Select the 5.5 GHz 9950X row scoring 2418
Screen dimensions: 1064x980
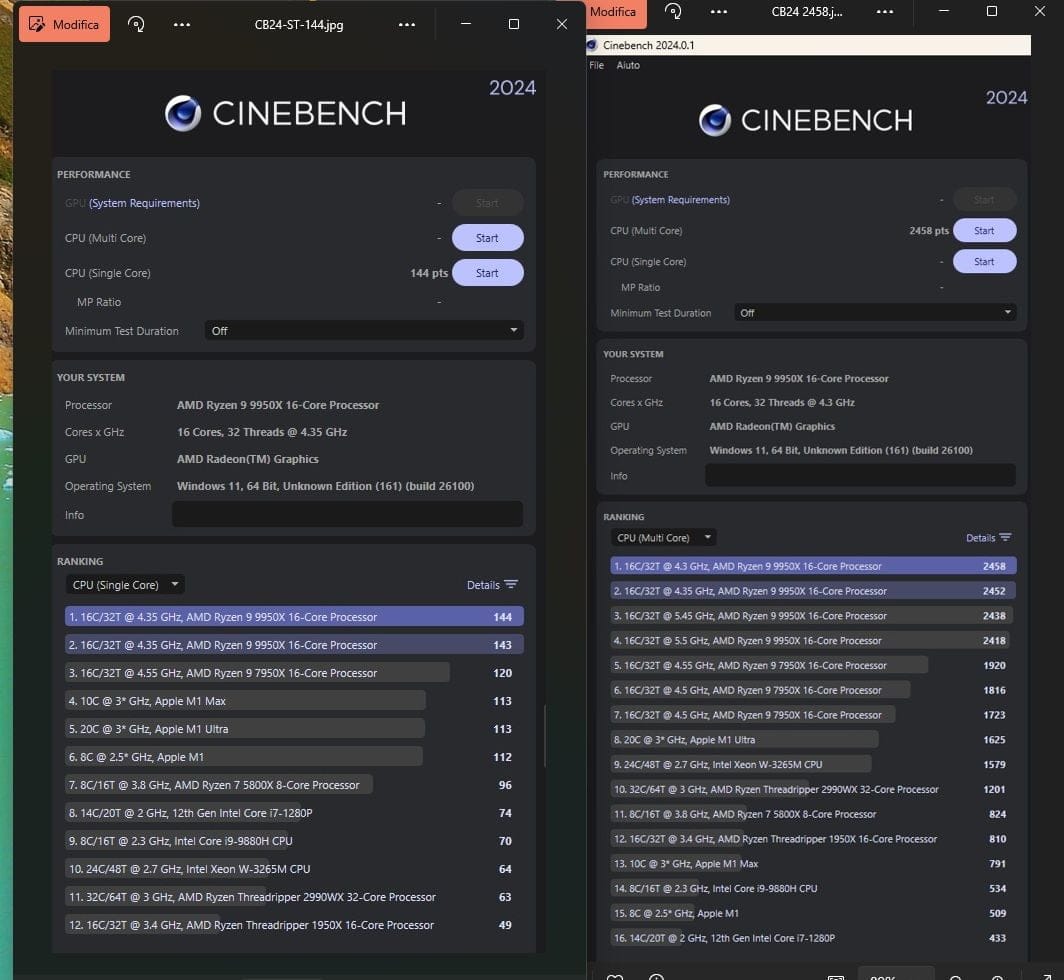[813, 641]
